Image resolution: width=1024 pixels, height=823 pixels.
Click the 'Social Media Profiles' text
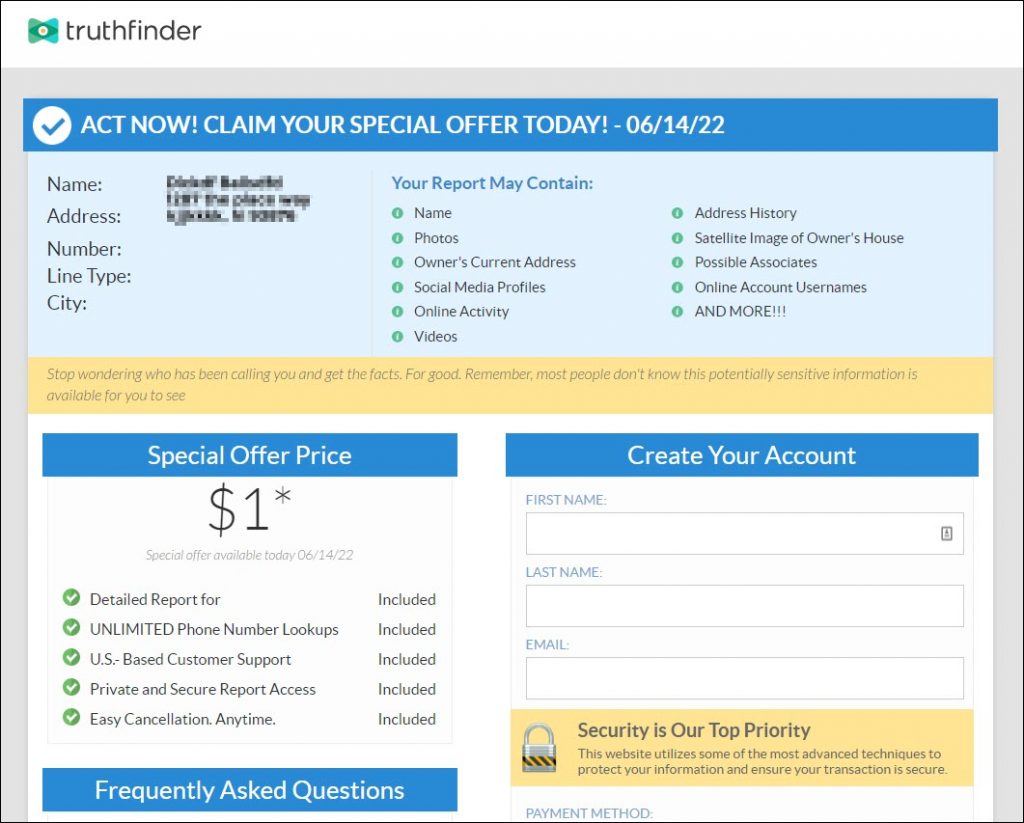(x=479, y=287)
